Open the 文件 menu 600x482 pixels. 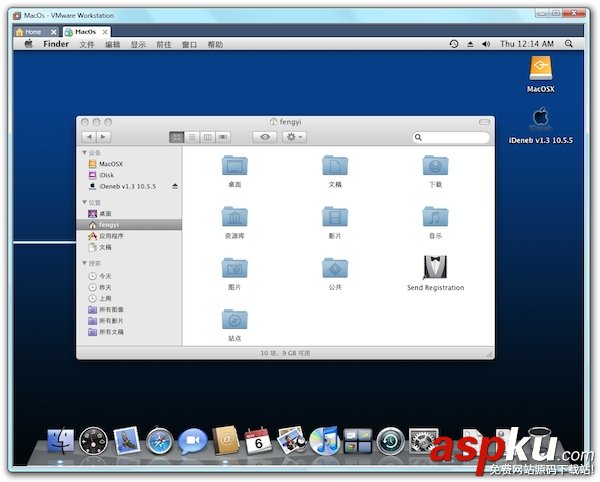pos(87,44)
